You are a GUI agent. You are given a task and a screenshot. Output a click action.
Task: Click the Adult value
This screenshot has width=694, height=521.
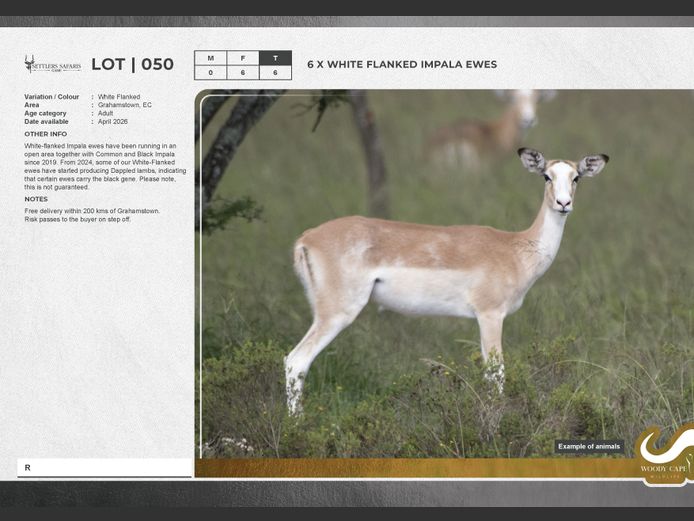[x=105, y=113]
